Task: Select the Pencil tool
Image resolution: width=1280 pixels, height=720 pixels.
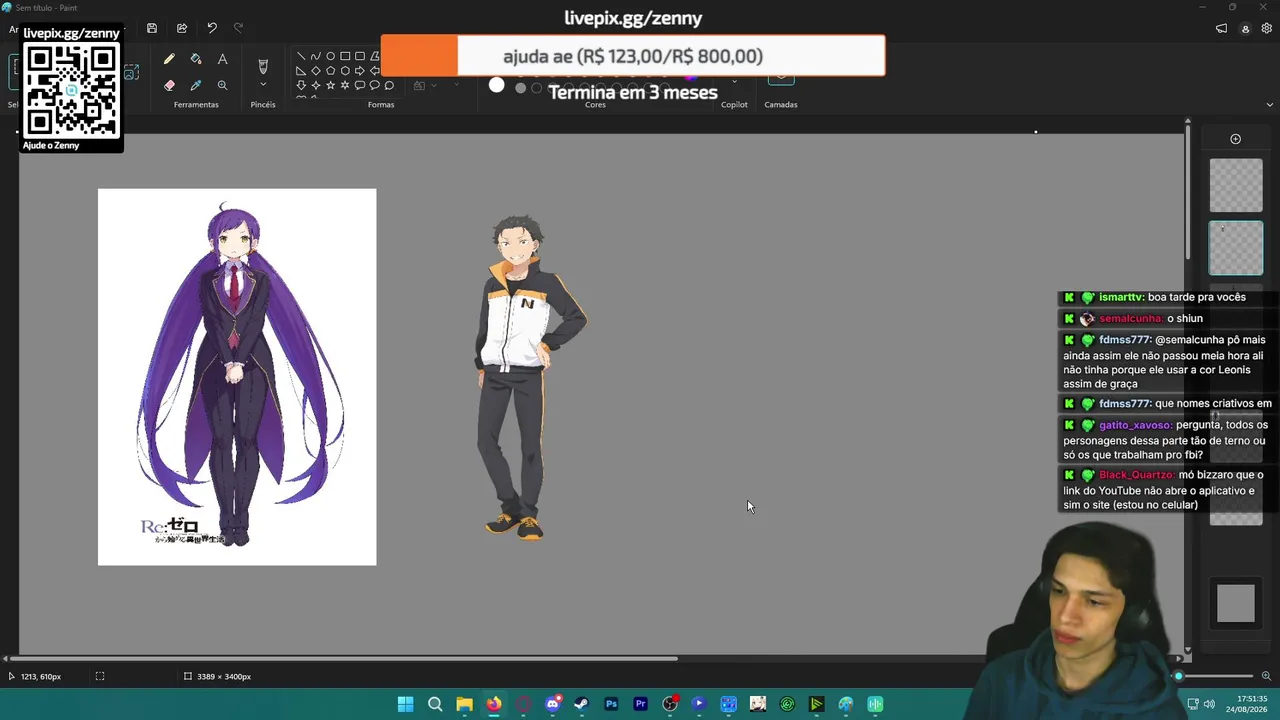Action: 169,60
